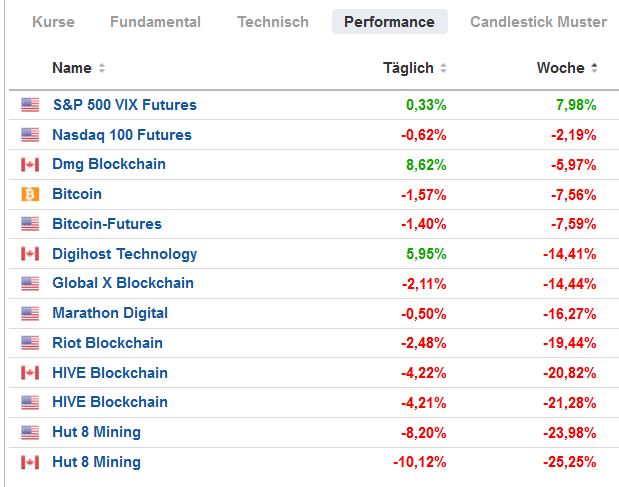Select the Performance tab
This screenshot has width=619, height=487.
click(389, 22)
